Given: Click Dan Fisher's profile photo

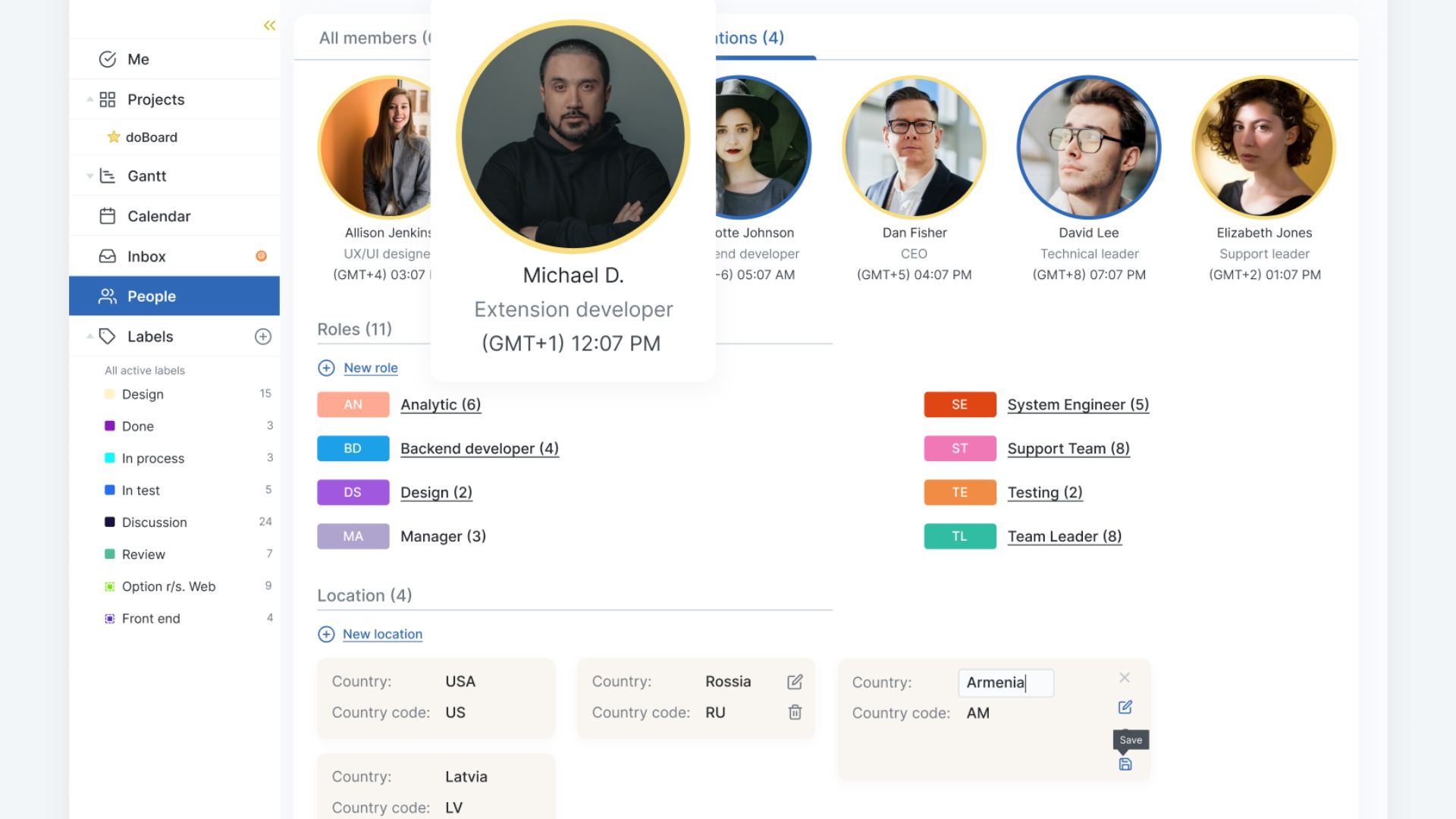Looking at the screenshot, I should pyautogui.click(x=914, y=147).
